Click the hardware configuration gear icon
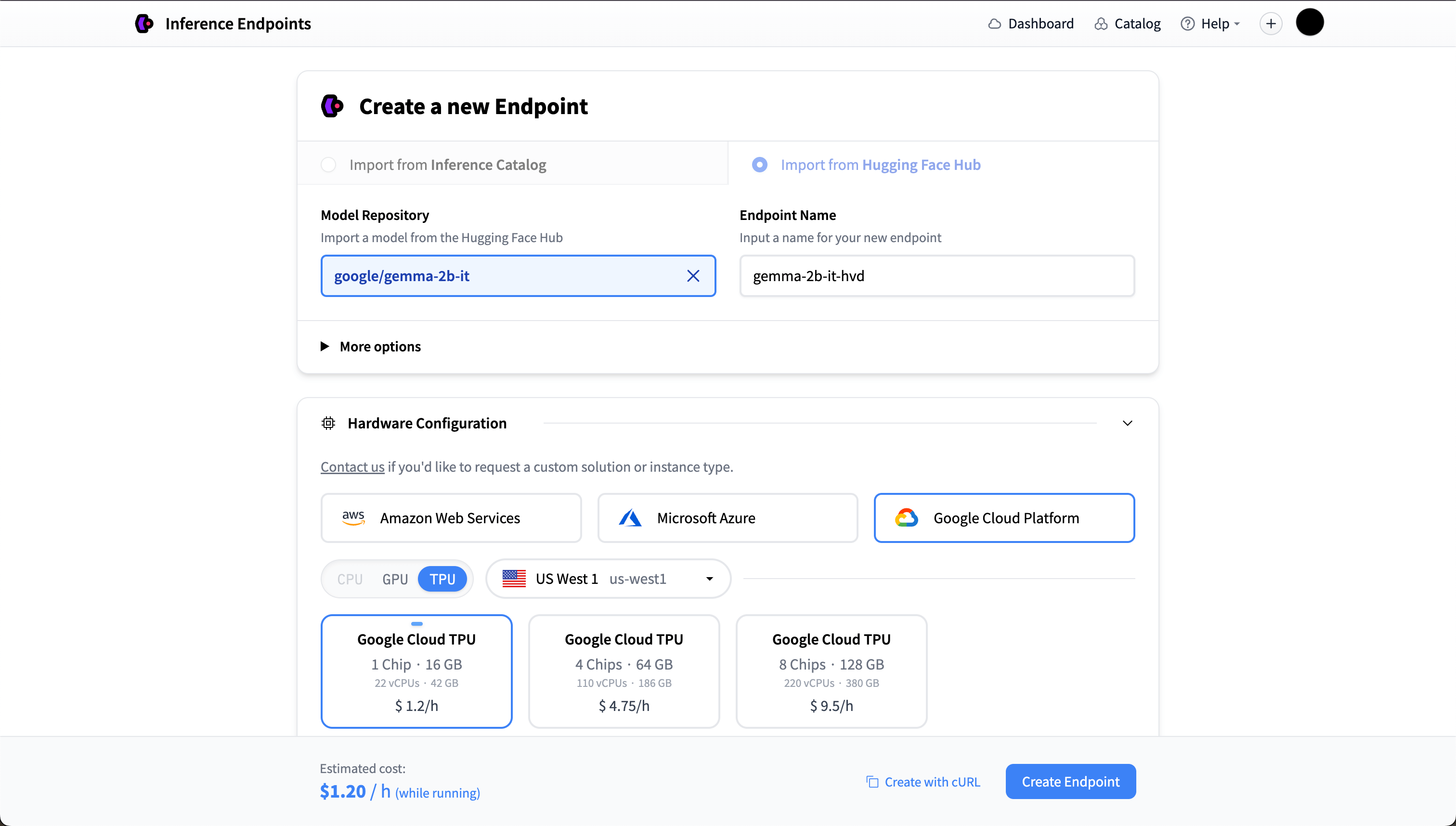Screen dimensions: 1456x826 coord(328,423)
